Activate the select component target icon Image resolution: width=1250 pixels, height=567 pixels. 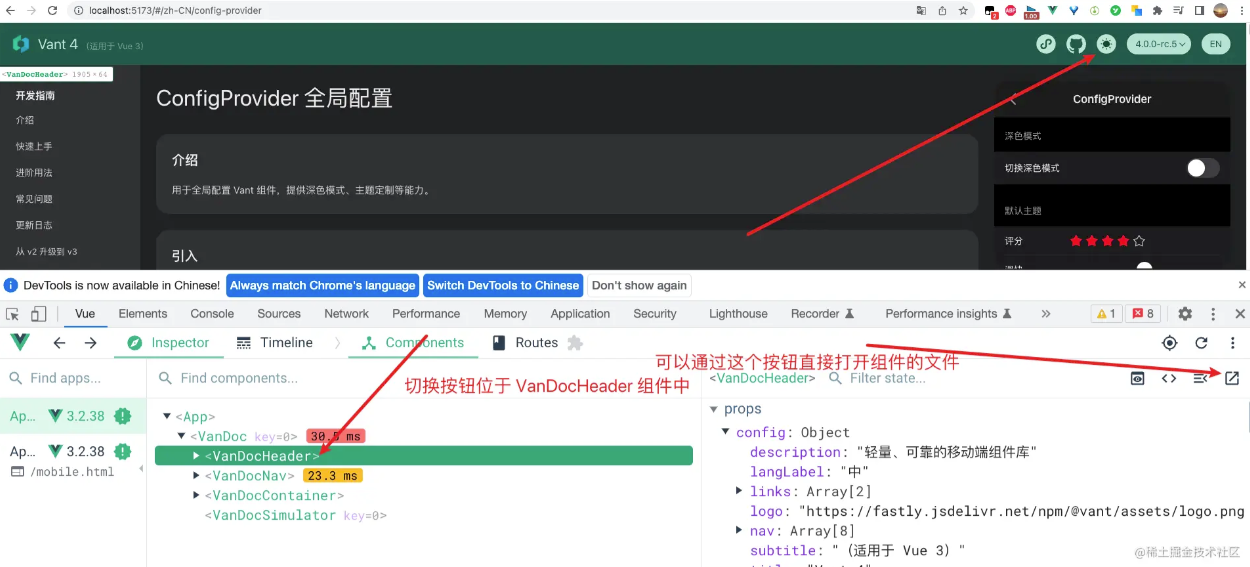click(1169, 343)
